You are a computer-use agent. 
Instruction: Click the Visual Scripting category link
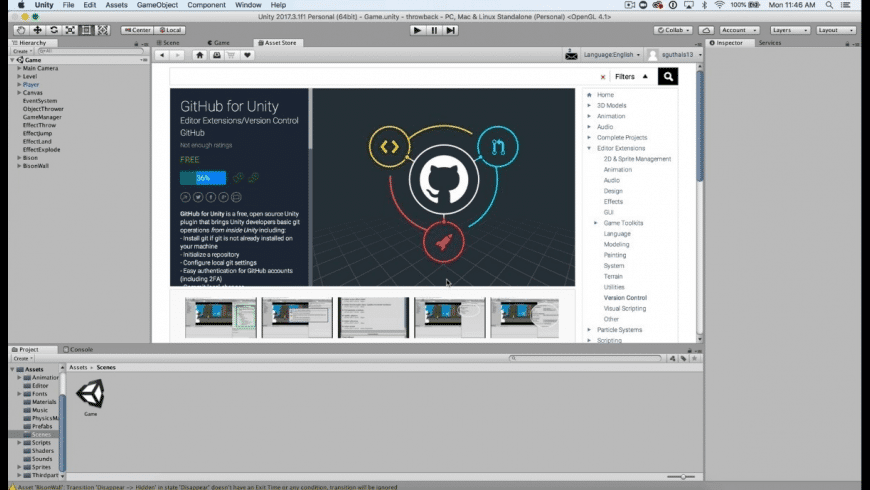coord(625,308)
